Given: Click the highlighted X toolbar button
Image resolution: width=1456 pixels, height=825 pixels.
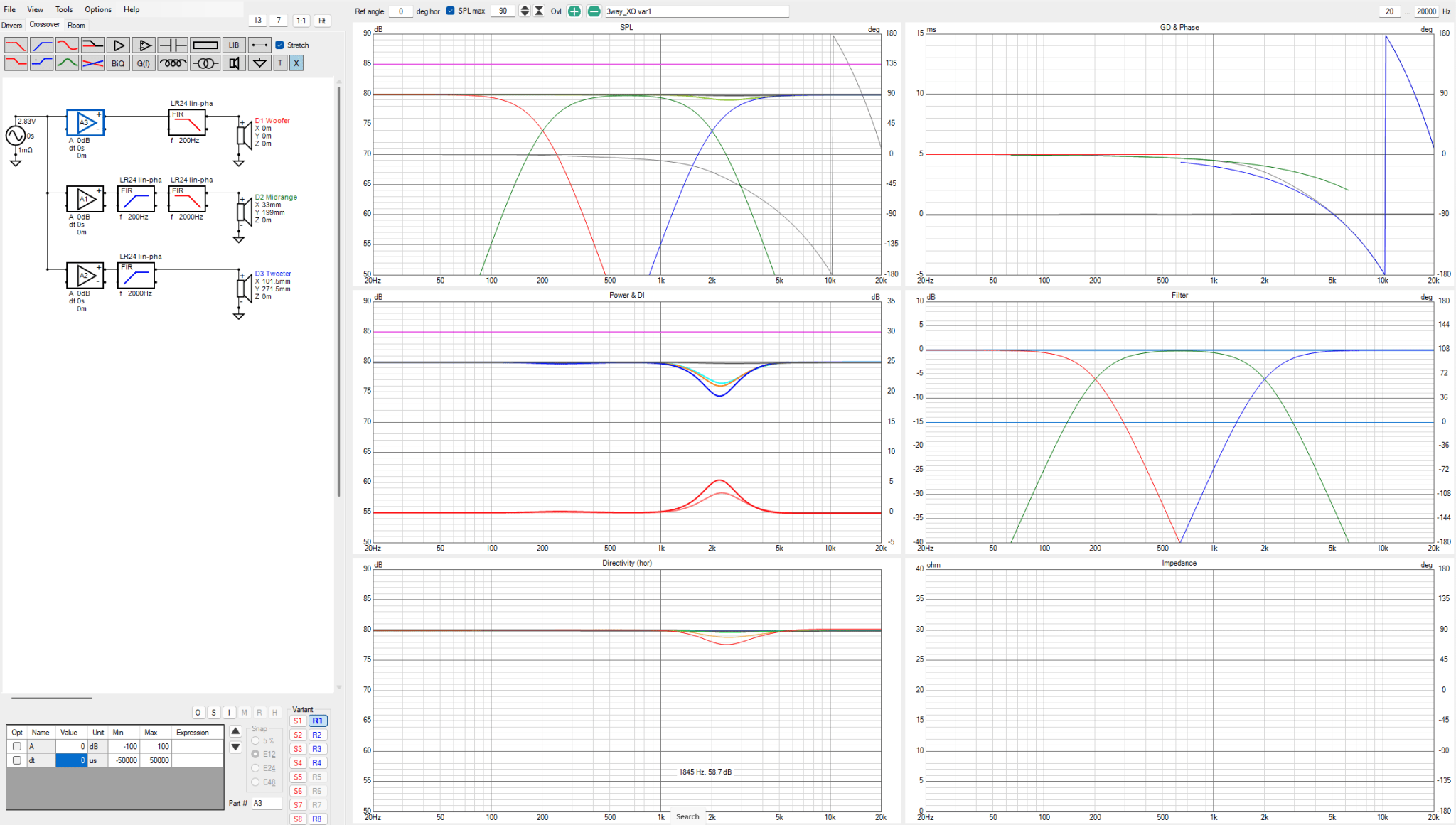Looking at the screenshot, I should (296, 63).
